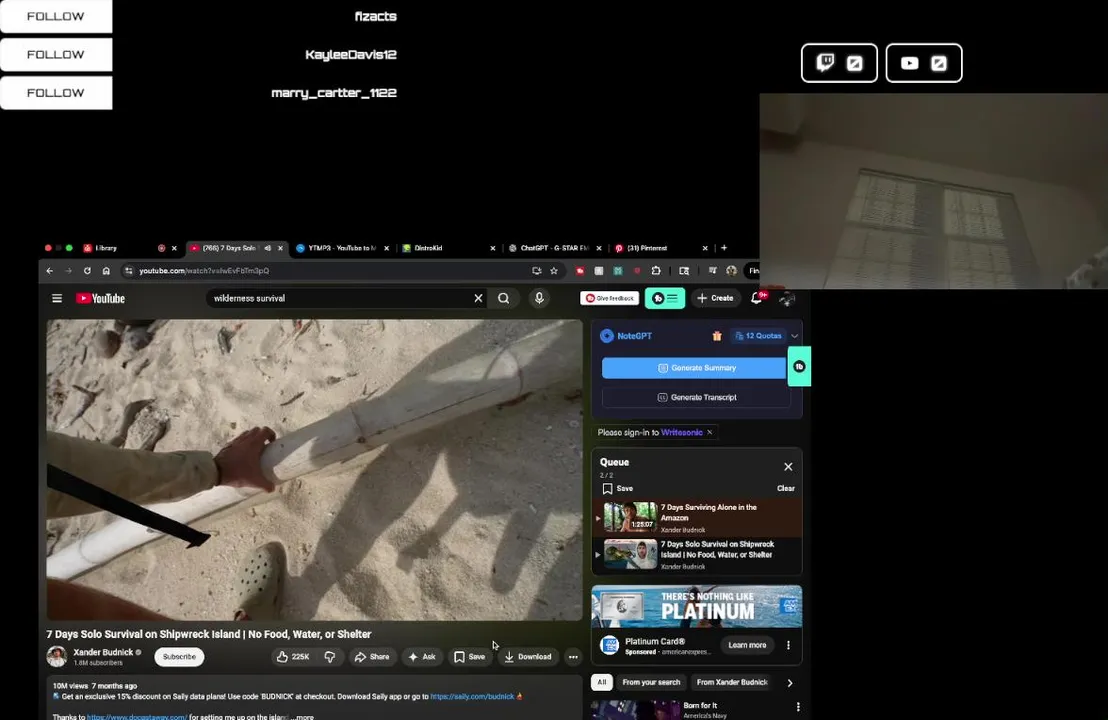Click Generate Transcript in NoteGPT
Image resolution: width=1108 pixels, height=720 pixels.
coord(696,398)
